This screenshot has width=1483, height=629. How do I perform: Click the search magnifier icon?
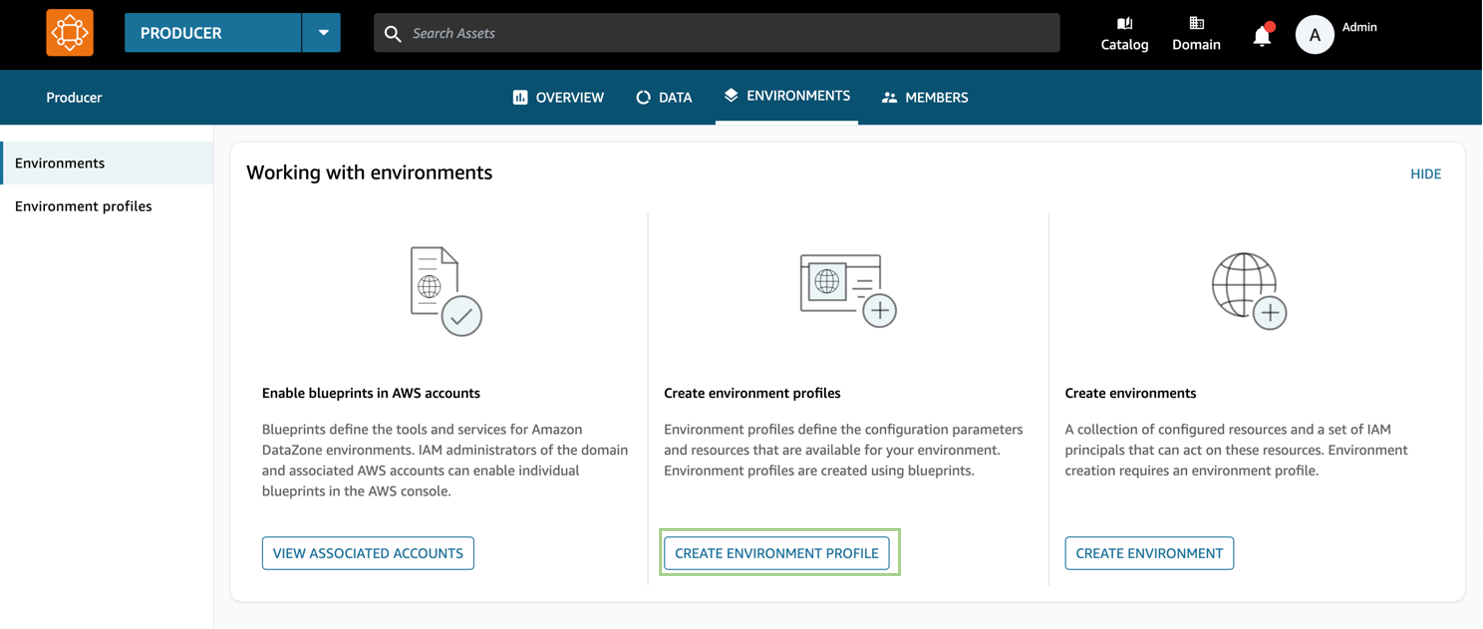393,33
